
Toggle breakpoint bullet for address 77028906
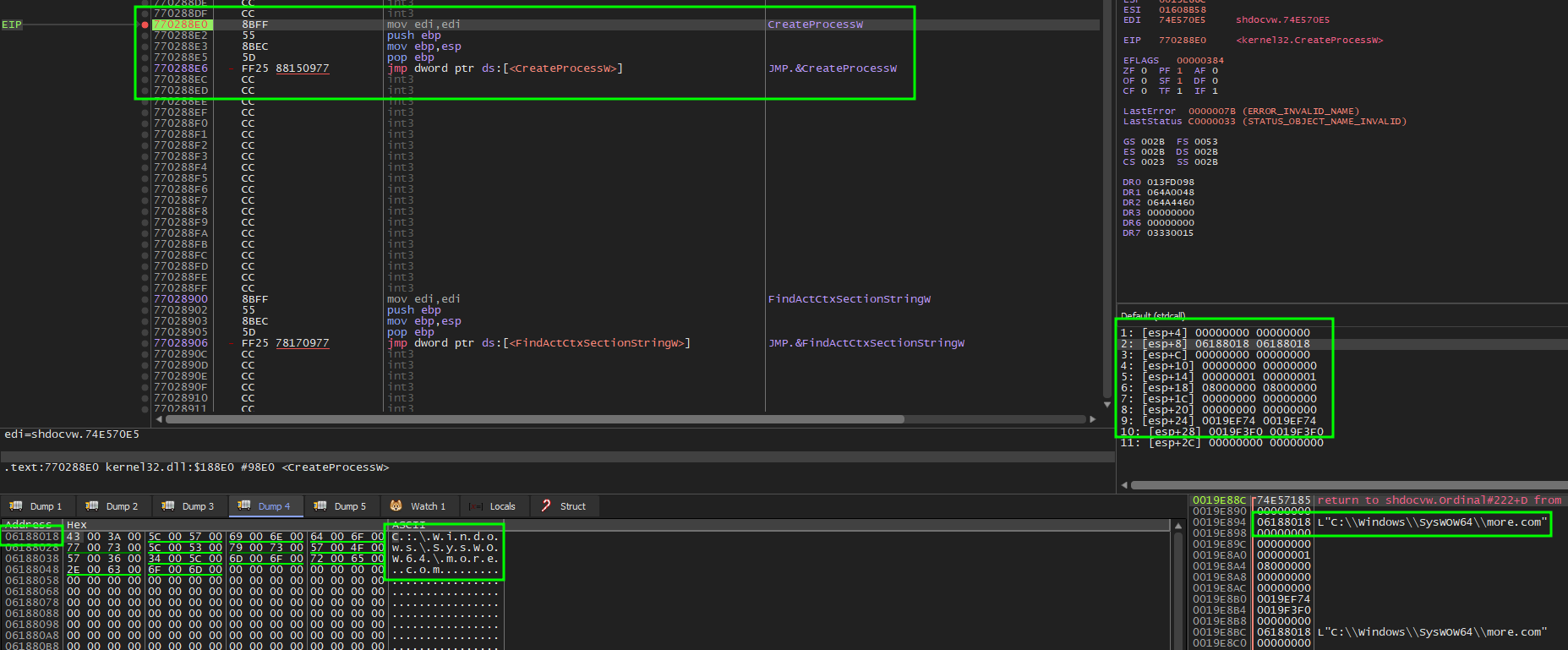coord(145,343)
